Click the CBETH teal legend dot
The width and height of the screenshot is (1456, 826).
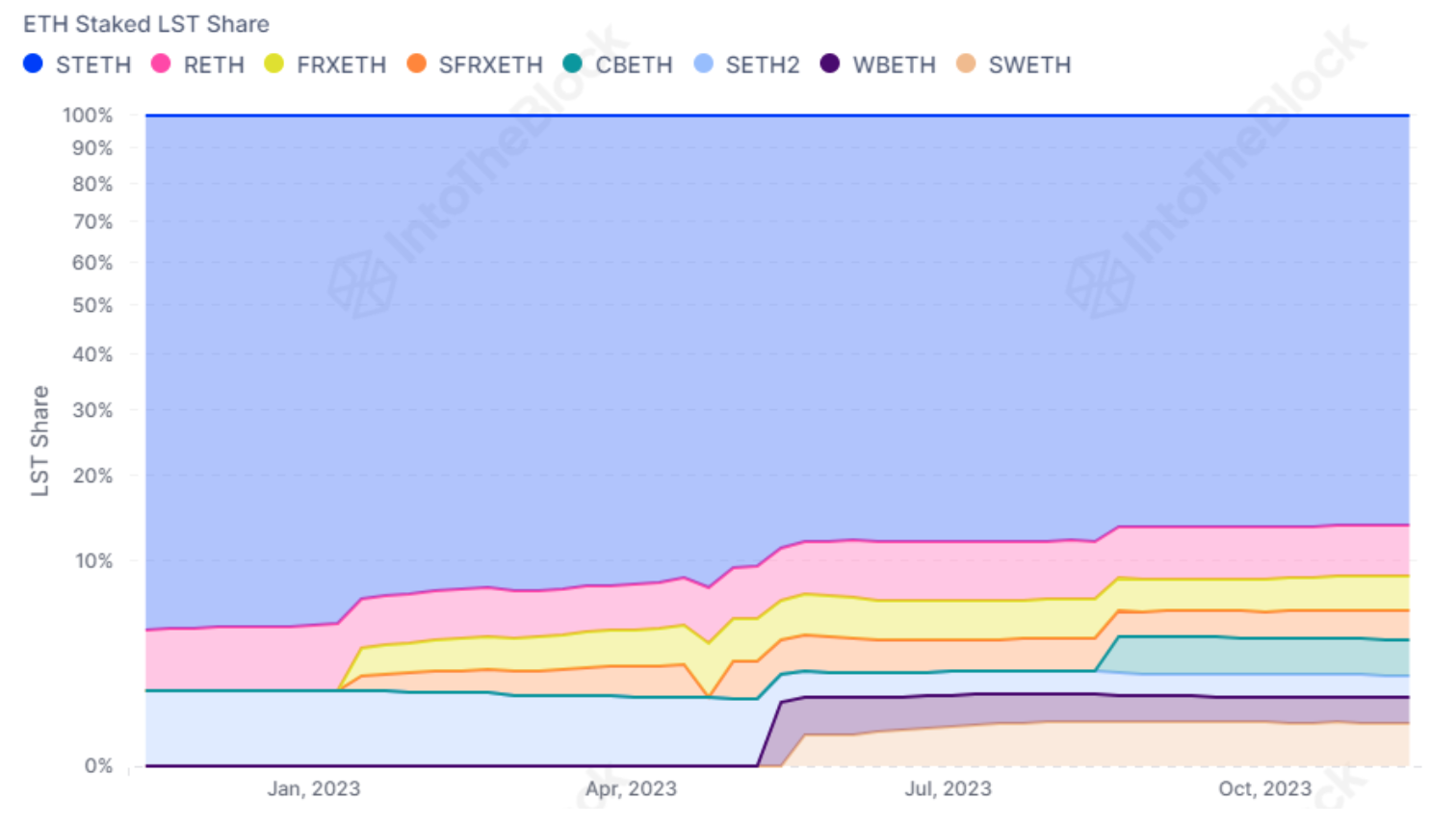[573, 64]
